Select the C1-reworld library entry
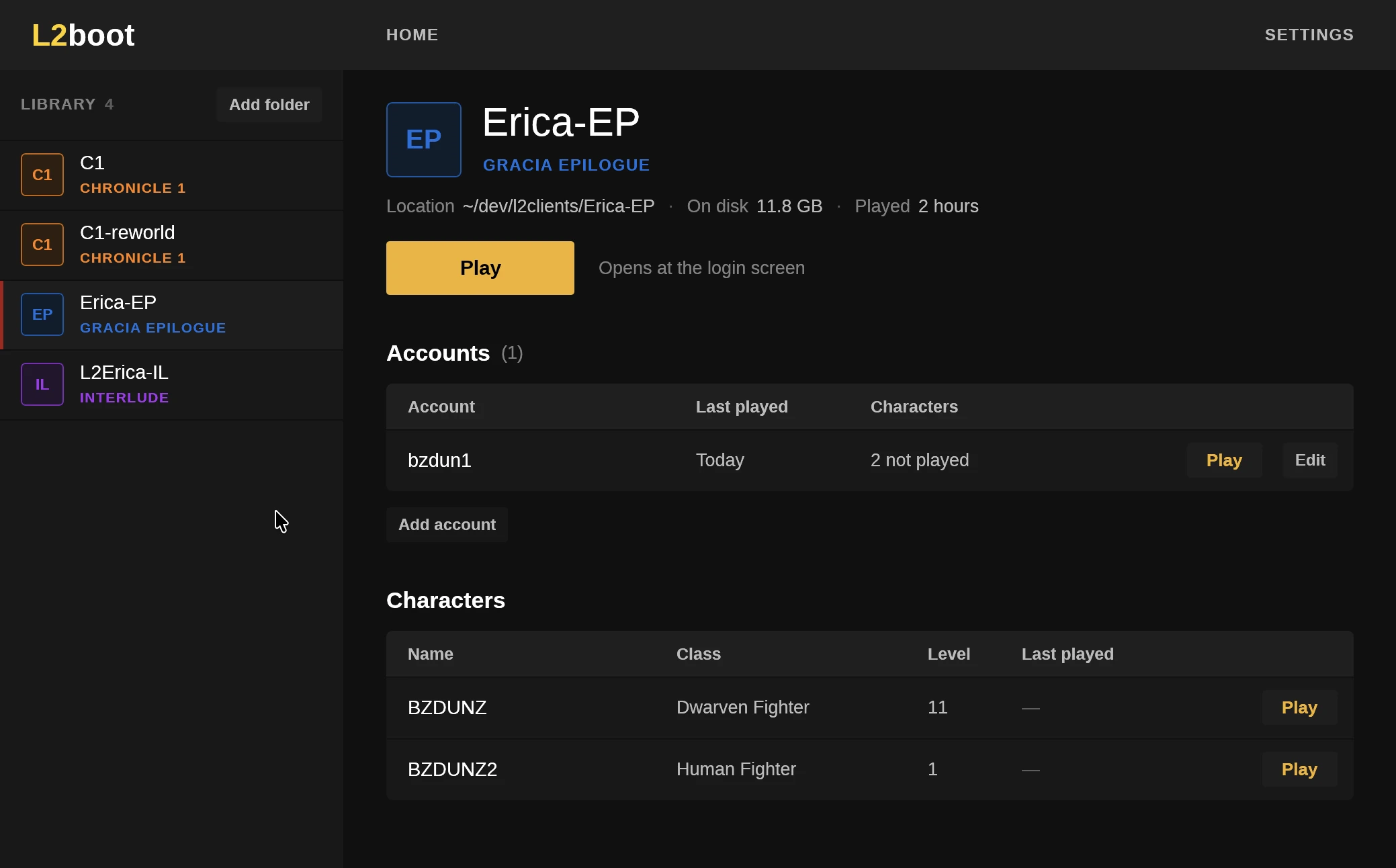1396x868 pixels. 171,245
